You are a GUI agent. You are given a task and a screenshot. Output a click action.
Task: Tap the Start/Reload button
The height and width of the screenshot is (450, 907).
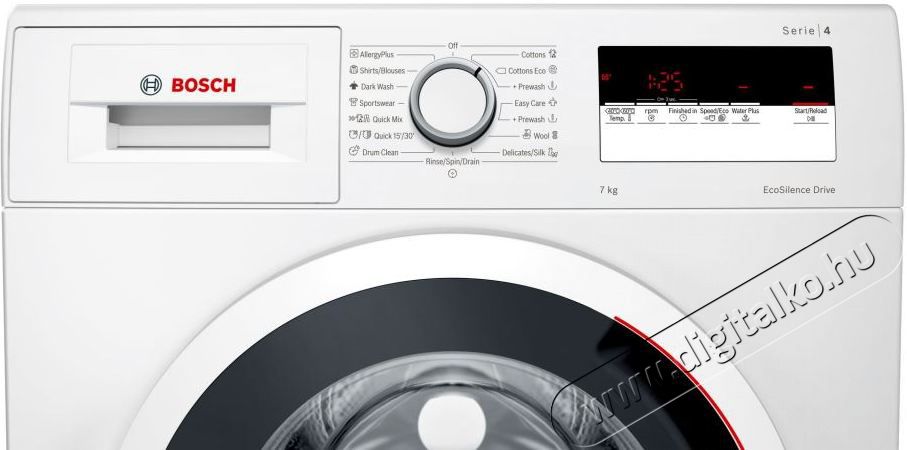(x=810, y=115)
